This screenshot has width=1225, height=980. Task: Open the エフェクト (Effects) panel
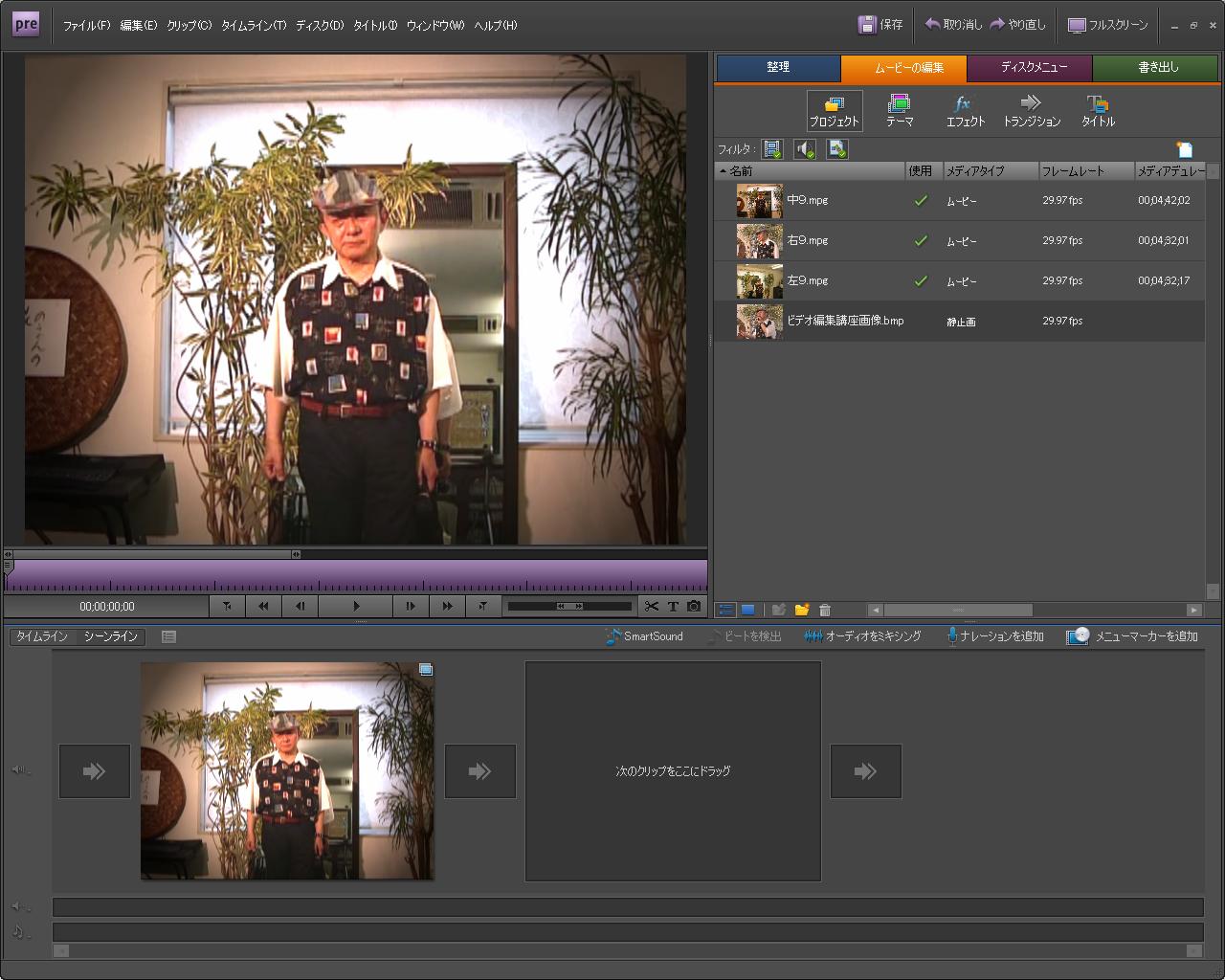tap(965, 111)
